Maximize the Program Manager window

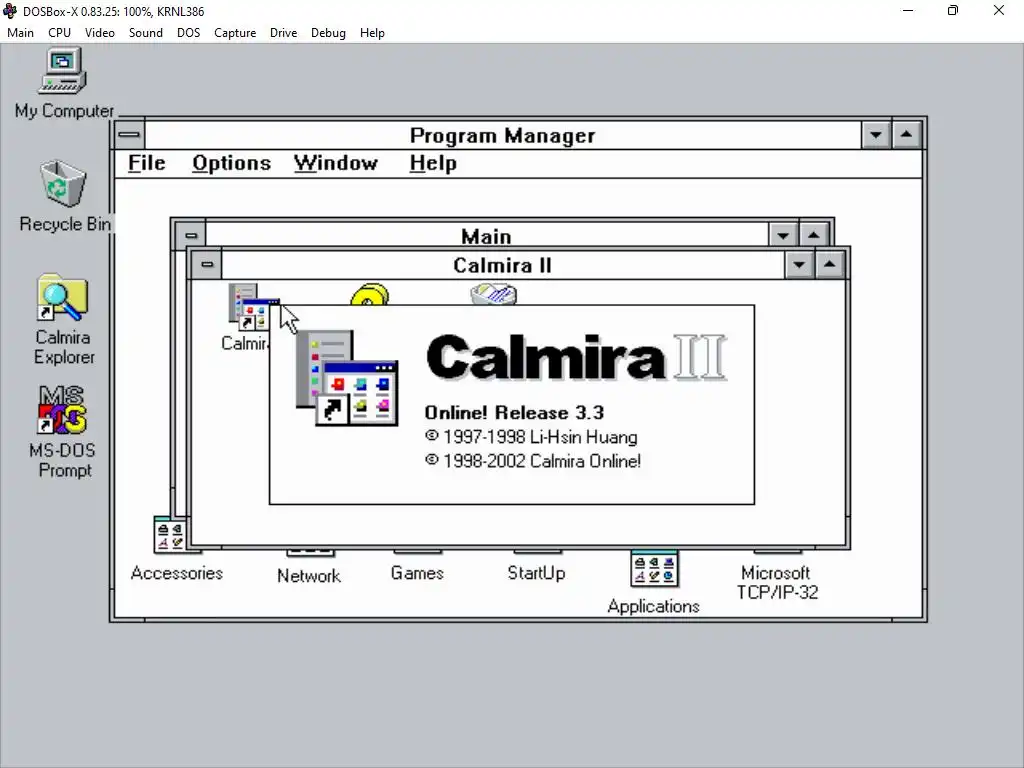coord(906,135)
